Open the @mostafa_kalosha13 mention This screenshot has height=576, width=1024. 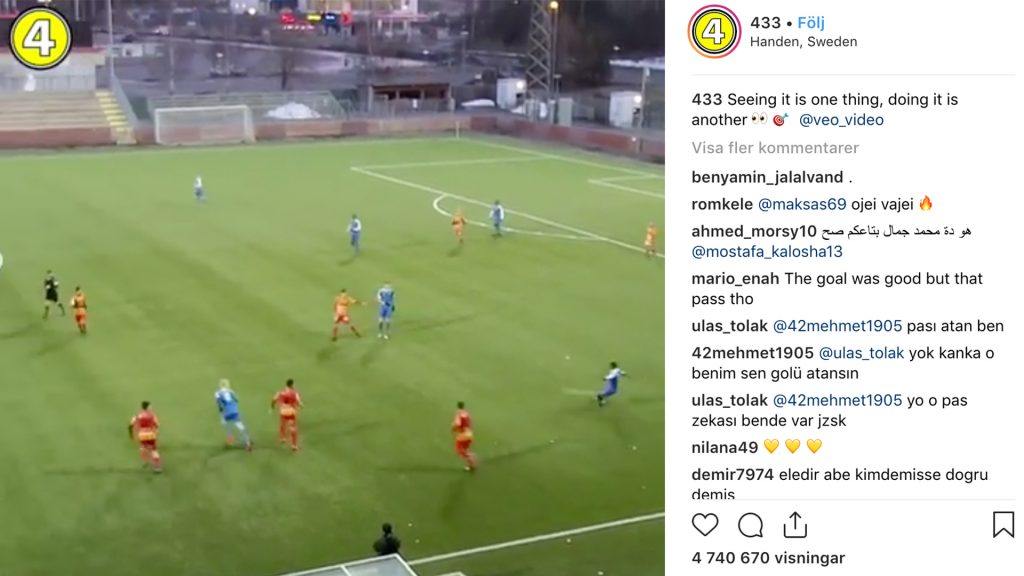[x=767, y=251]
